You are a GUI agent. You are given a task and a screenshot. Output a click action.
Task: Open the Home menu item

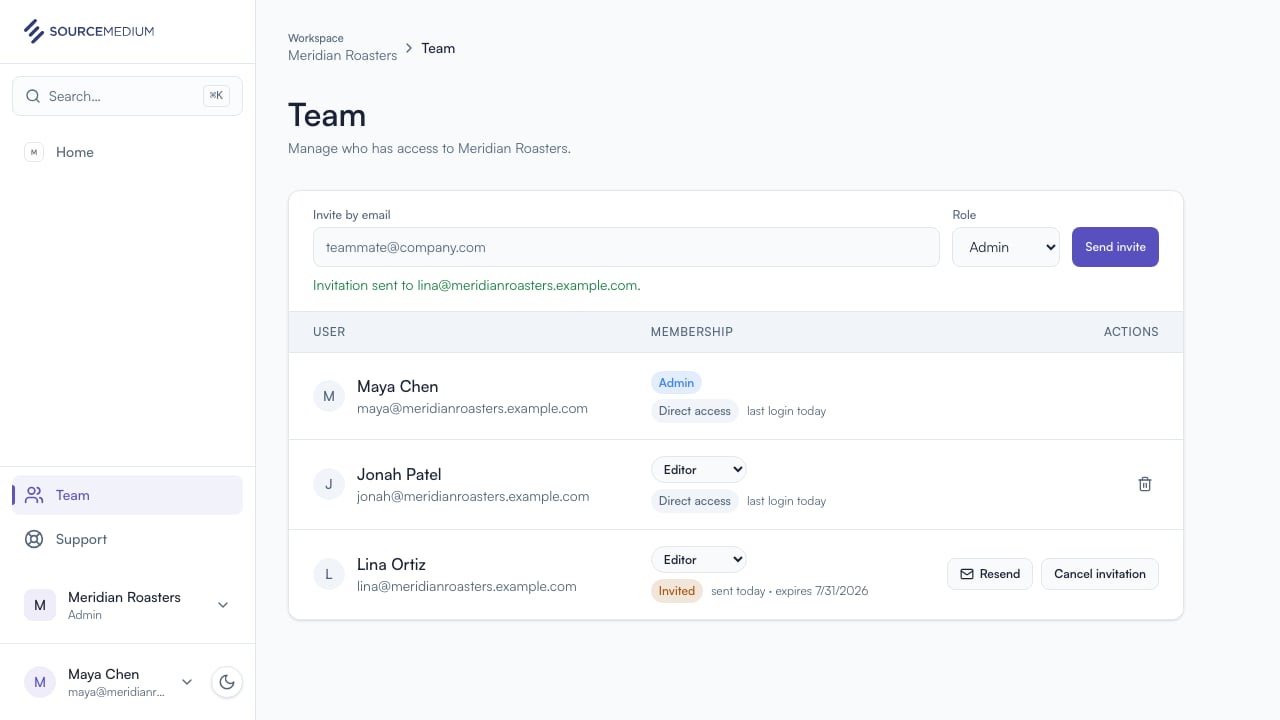pyautogui.click(x=127, y=152)
